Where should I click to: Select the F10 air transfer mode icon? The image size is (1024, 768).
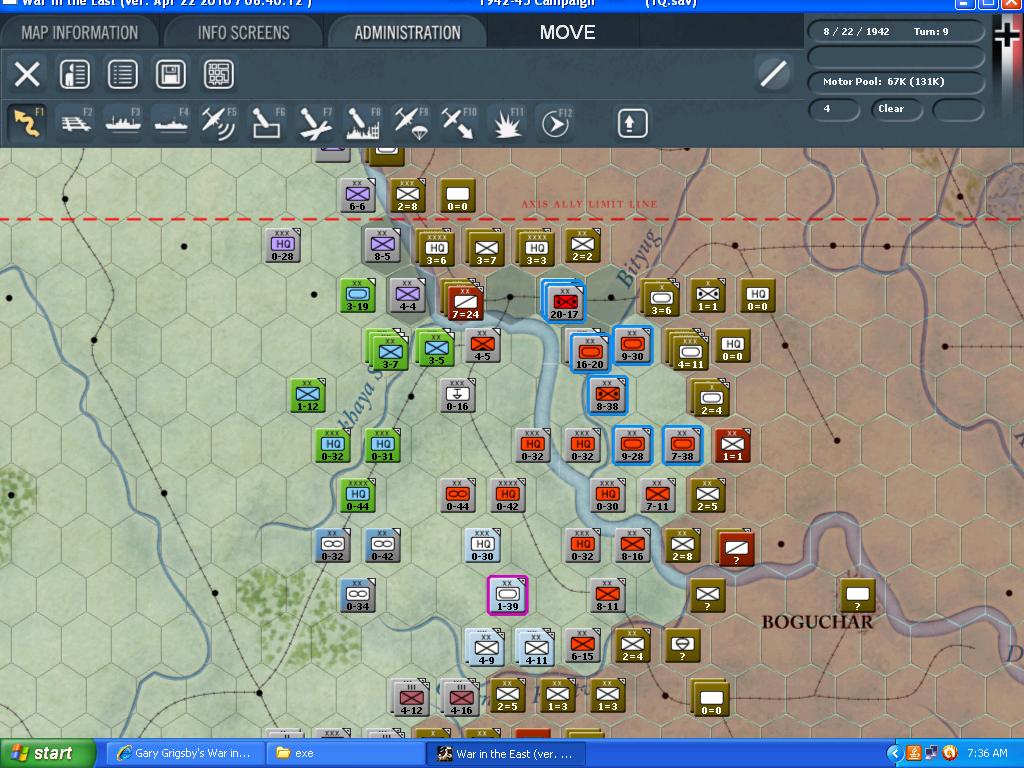click(x=458, y=123)
